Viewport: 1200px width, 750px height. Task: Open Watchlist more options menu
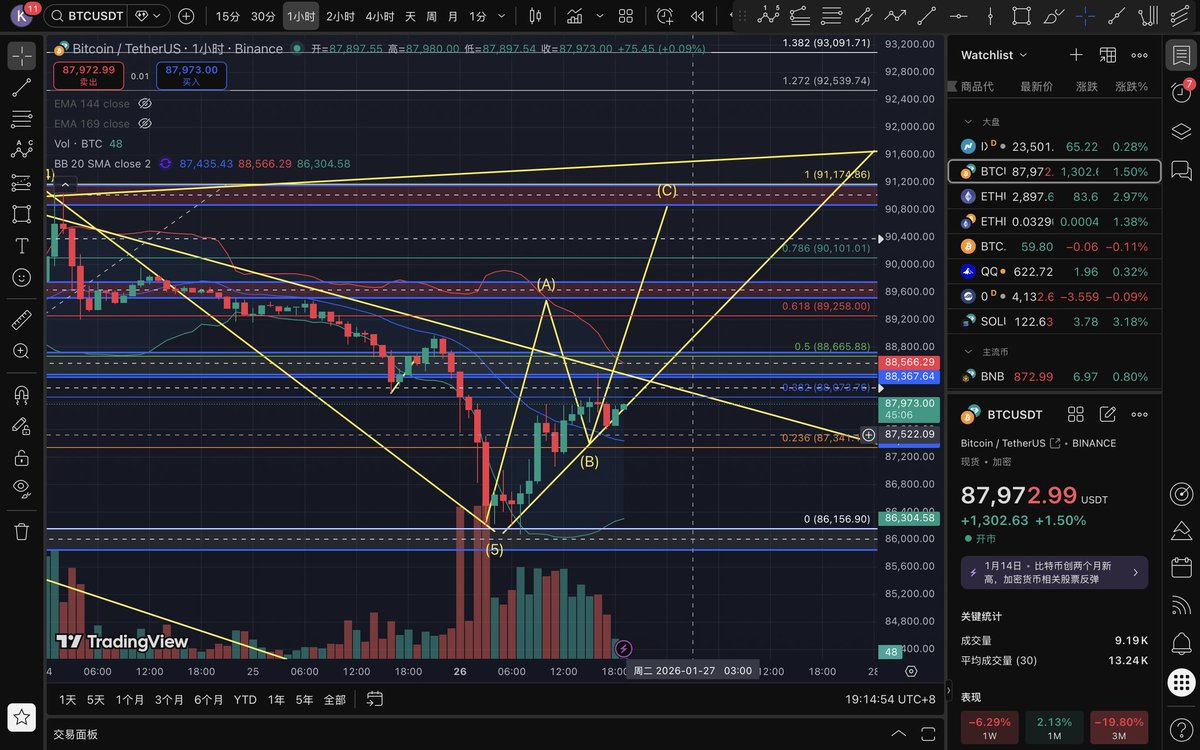[1139, 55]
